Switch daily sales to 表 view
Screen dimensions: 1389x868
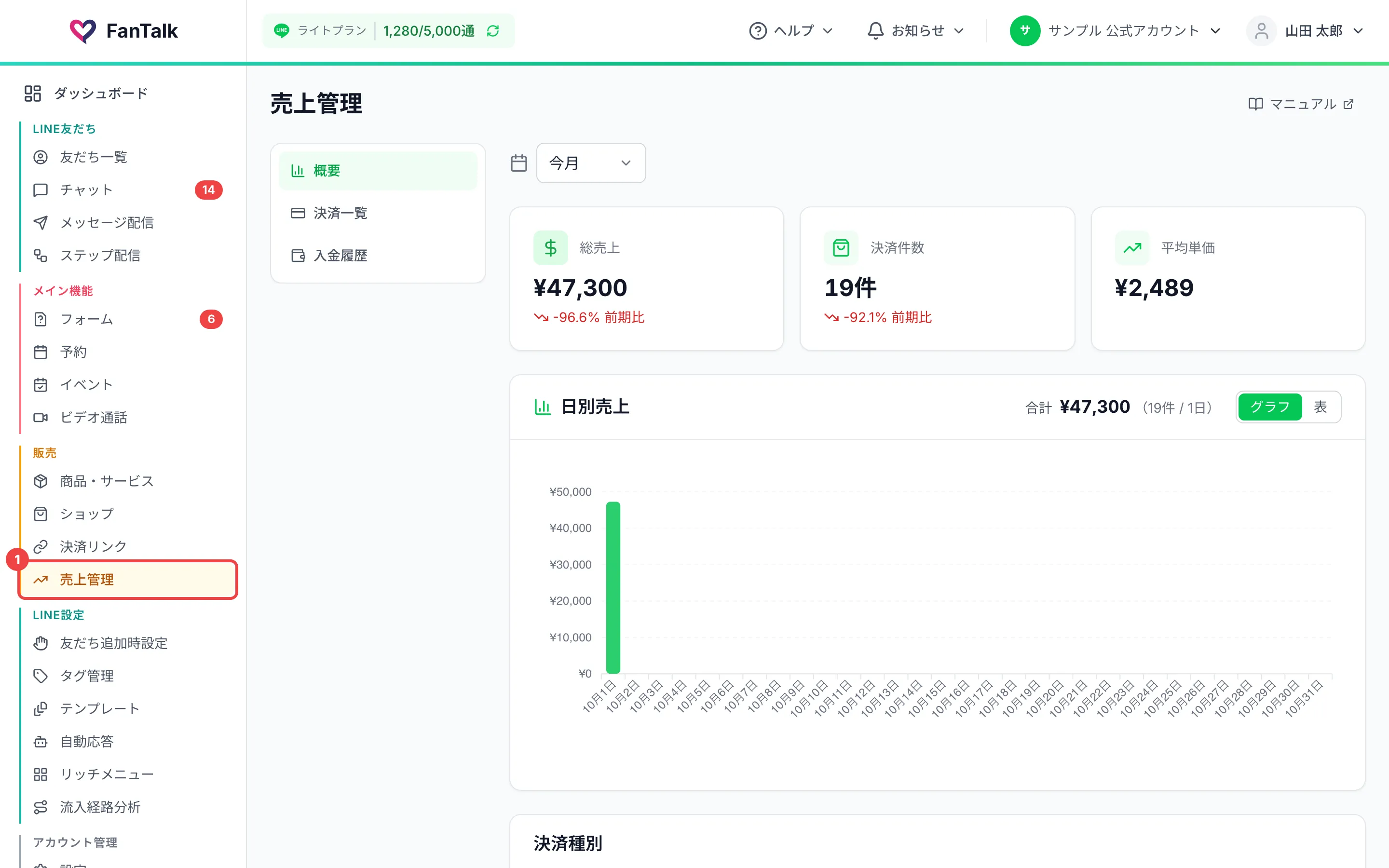[1320, 407]
